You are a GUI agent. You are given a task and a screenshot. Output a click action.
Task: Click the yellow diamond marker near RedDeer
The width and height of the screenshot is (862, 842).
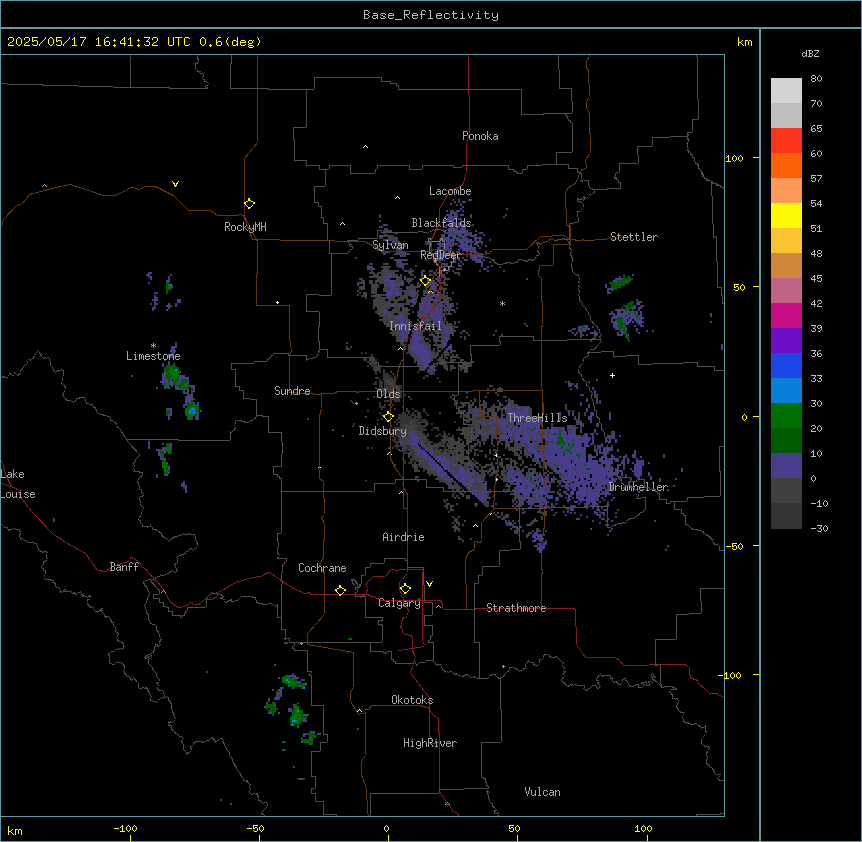[x=425, y=281]
